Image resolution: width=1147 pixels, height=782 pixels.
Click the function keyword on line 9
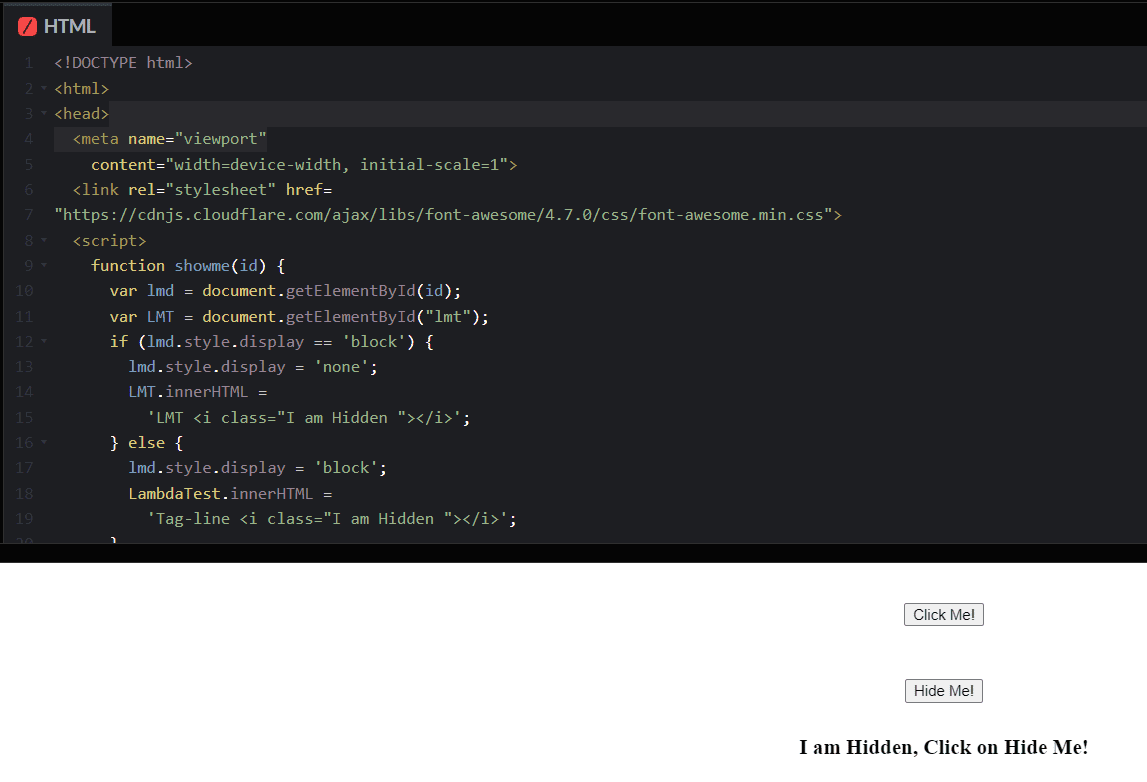[x=128, y=265]
